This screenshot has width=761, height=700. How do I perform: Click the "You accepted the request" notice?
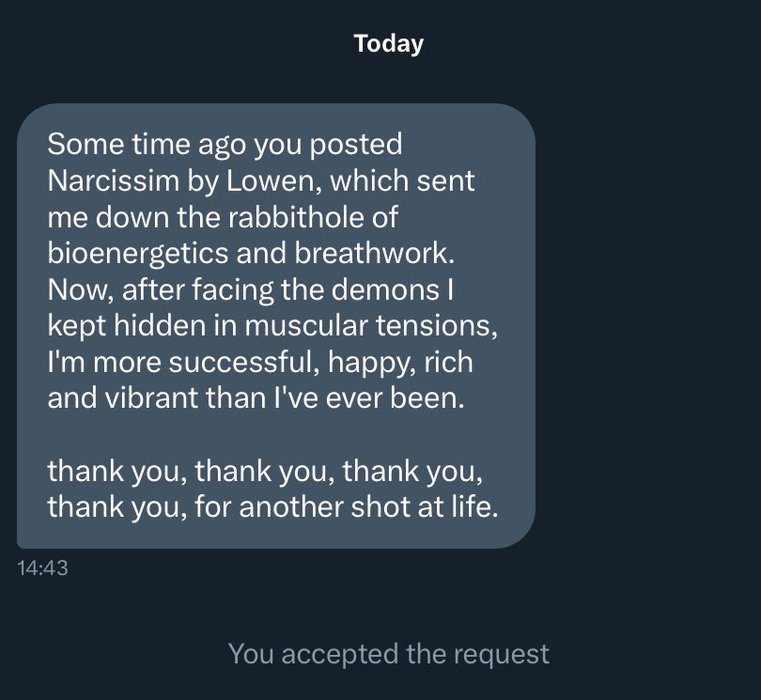388,654
